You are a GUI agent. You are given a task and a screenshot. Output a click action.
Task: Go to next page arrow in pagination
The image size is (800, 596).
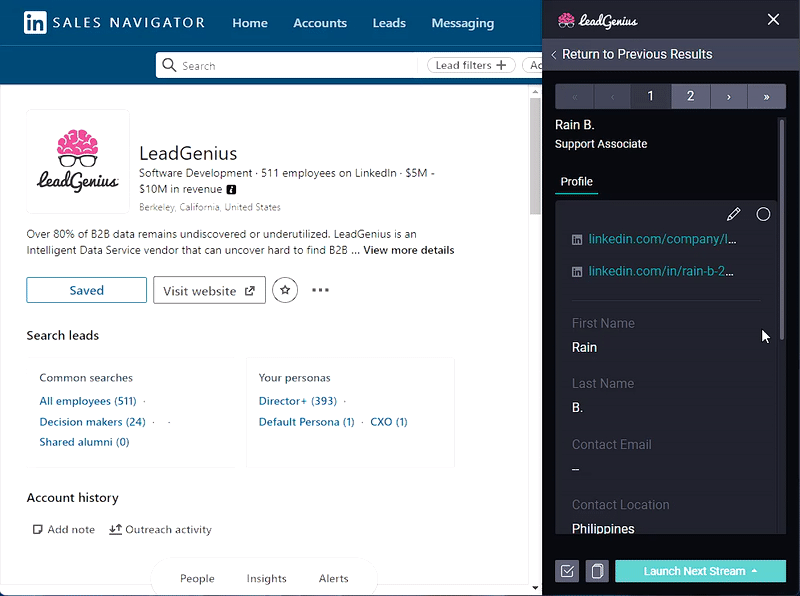tap(729, 96)
